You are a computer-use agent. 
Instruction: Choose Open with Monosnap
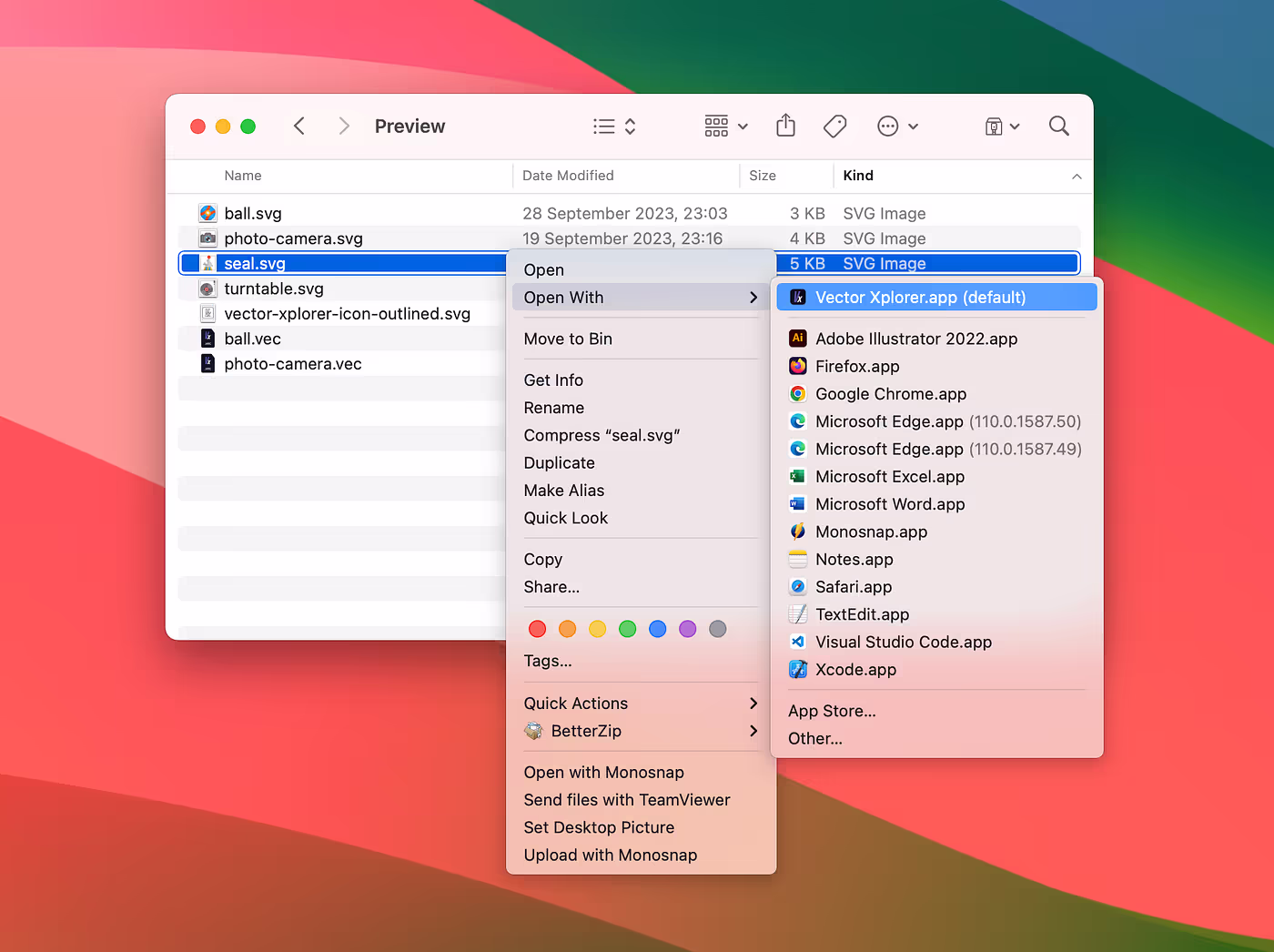click(641, 773)
